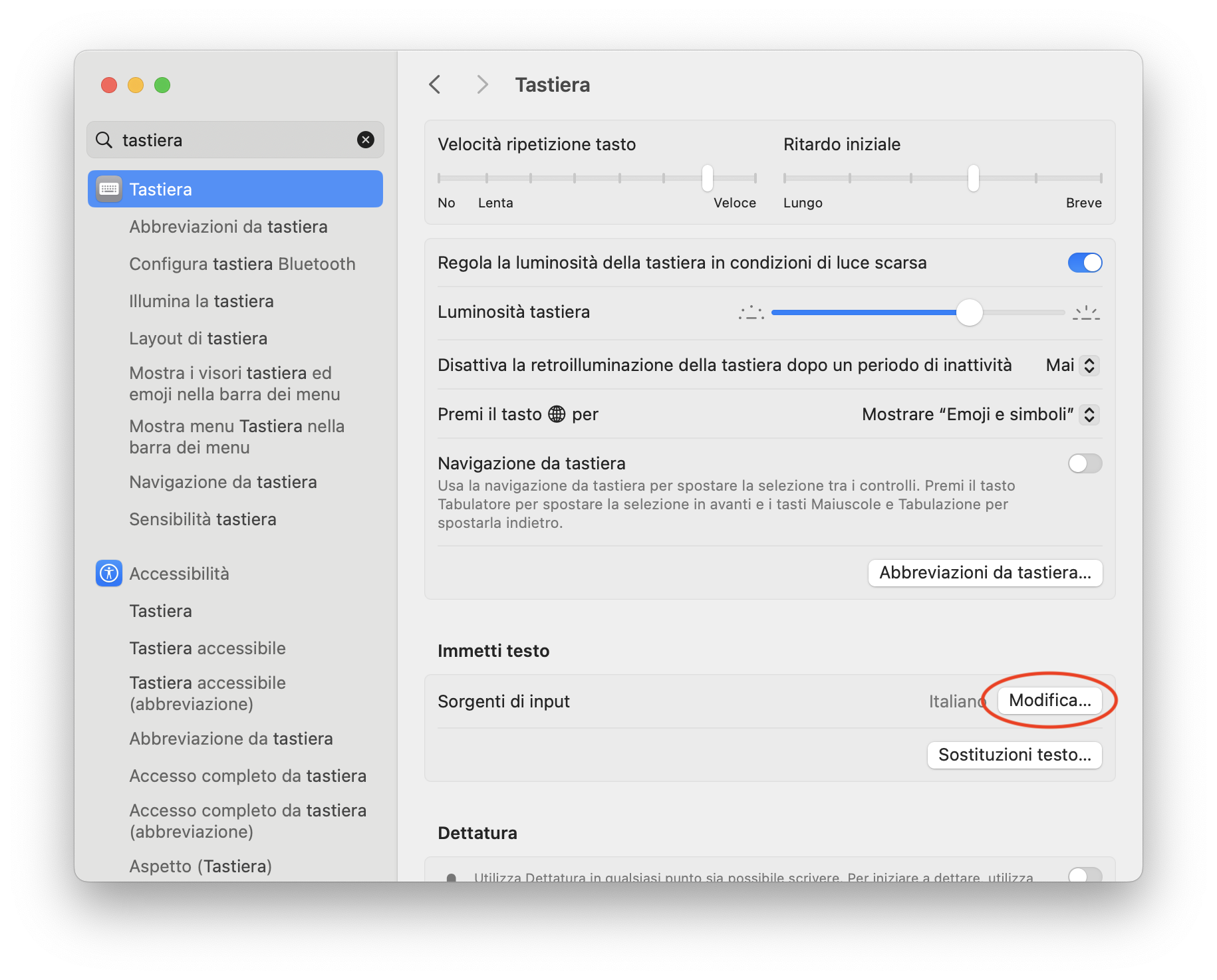Click the forward navigation arrow

(482, 84)
